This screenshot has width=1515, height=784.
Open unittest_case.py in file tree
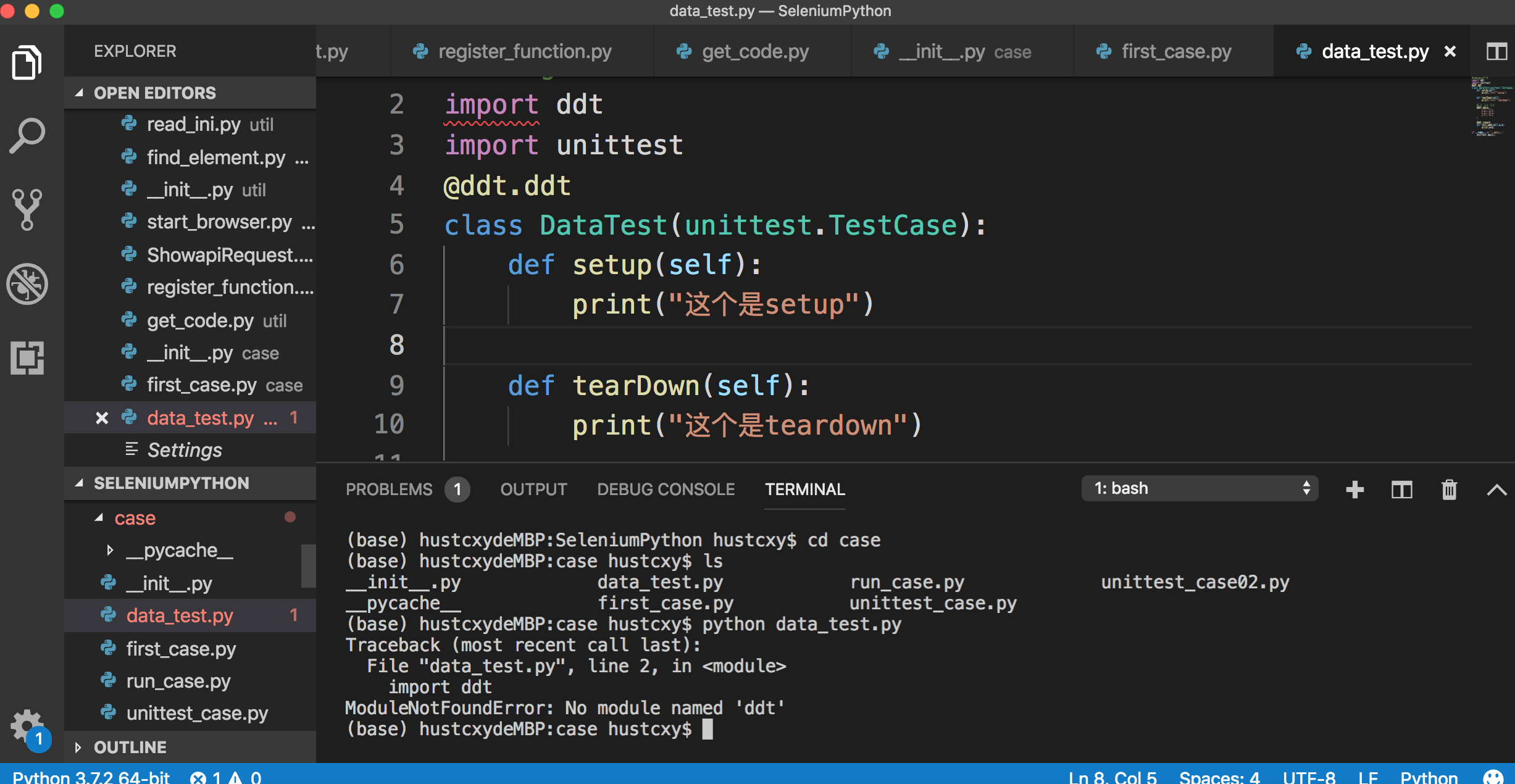(190, 714)
